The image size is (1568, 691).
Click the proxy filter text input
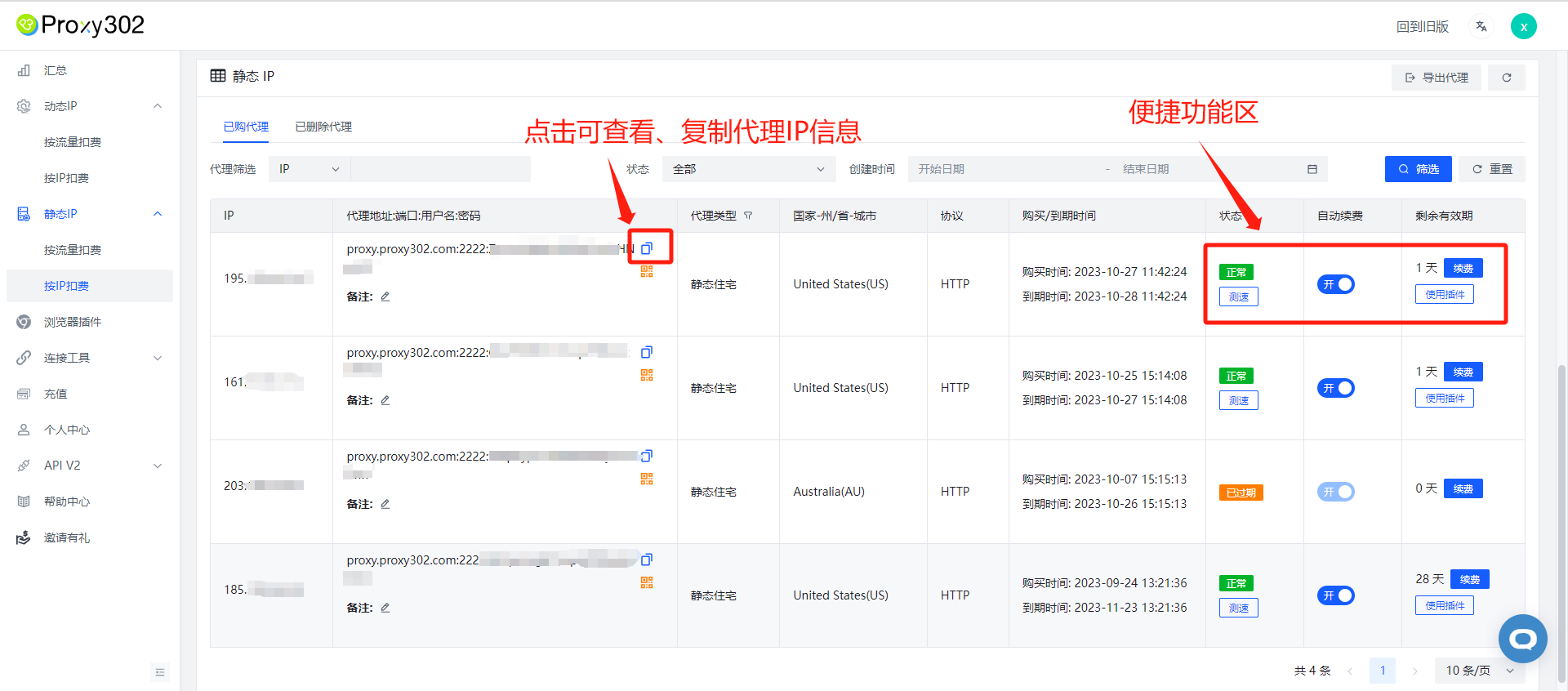tap(441, 169)
